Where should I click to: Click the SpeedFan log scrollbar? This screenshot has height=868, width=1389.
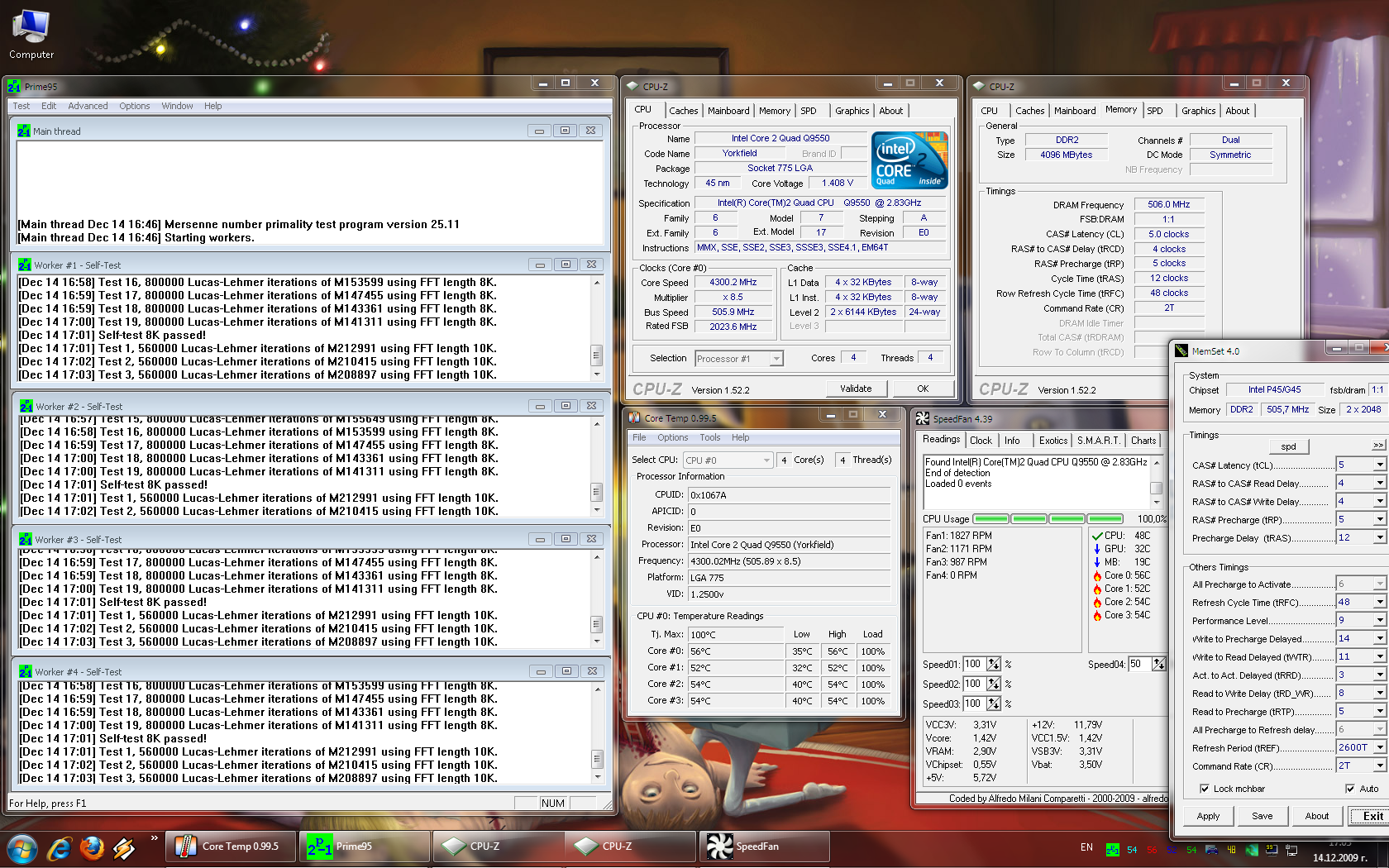tap(1157, 481)
